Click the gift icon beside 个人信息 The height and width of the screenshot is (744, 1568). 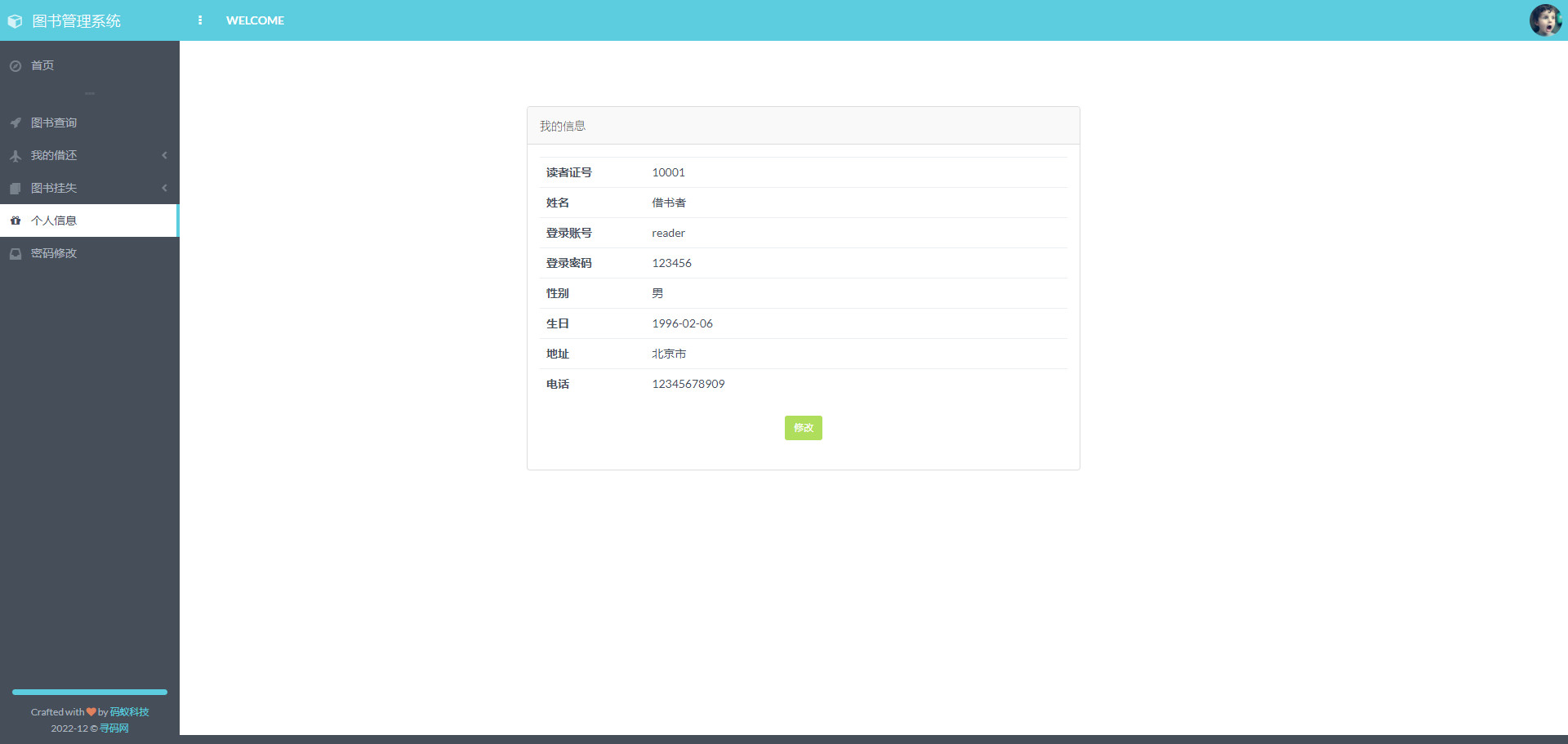click(x=16, y=221)
